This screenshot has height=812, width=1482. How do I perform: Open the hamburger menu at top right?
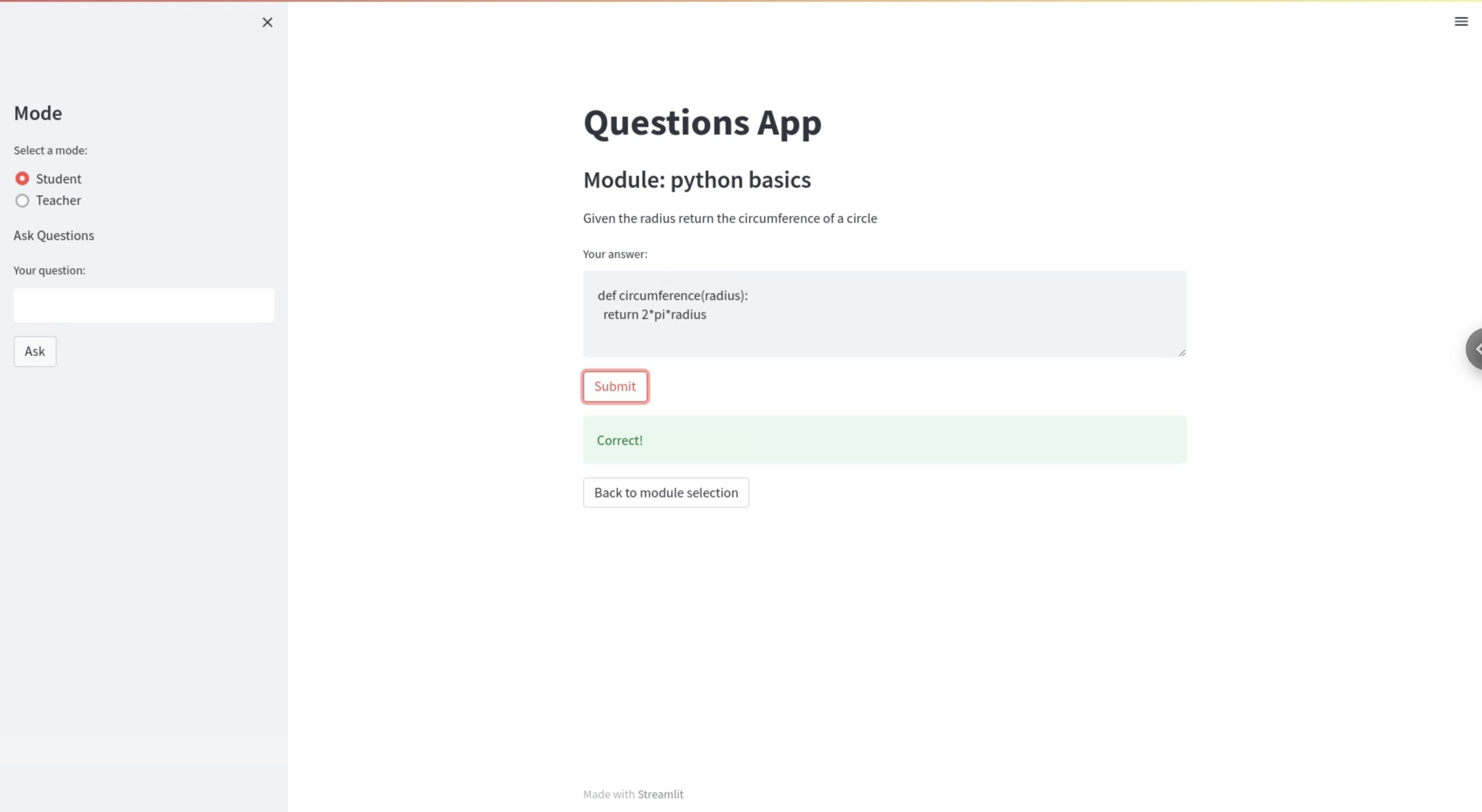pos(1461,22)
